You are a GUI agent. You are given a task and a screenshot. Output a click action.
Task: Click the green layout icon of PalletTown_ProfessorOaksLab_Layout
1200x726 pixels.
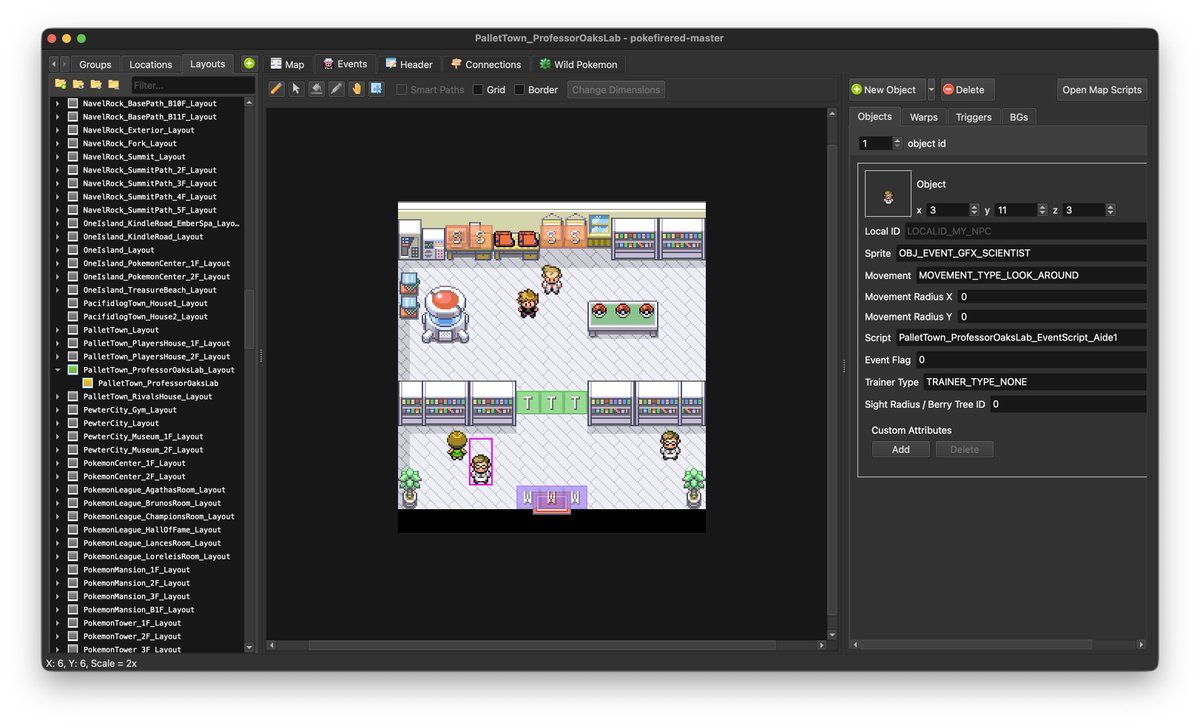73,370
